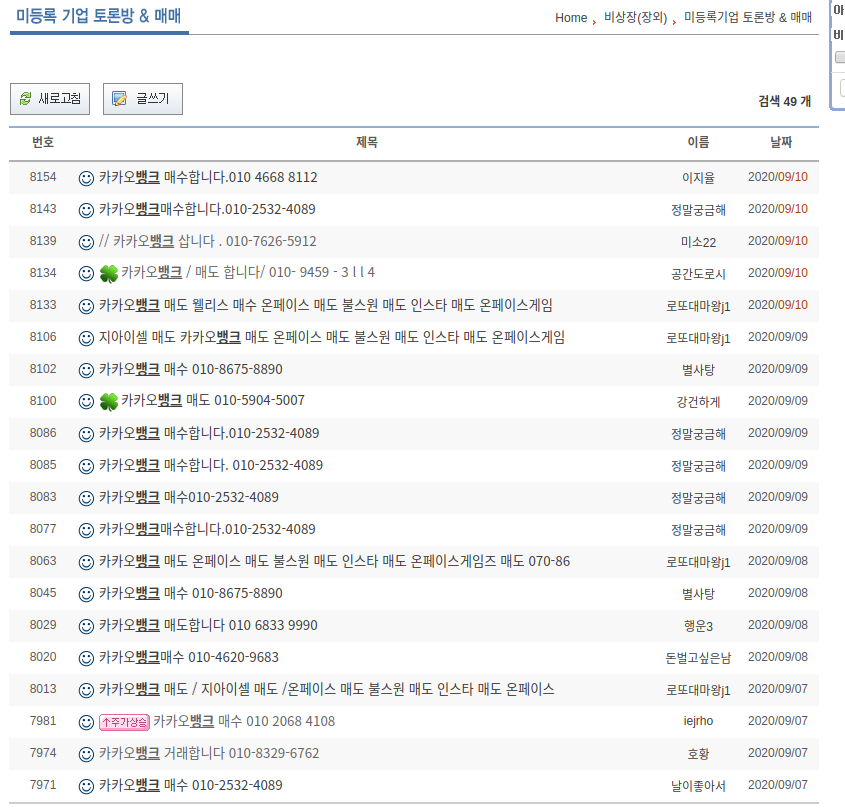Click smiley icon of post 8077
845x811 pixels.
pyautogui.click(x=86, y=530)
